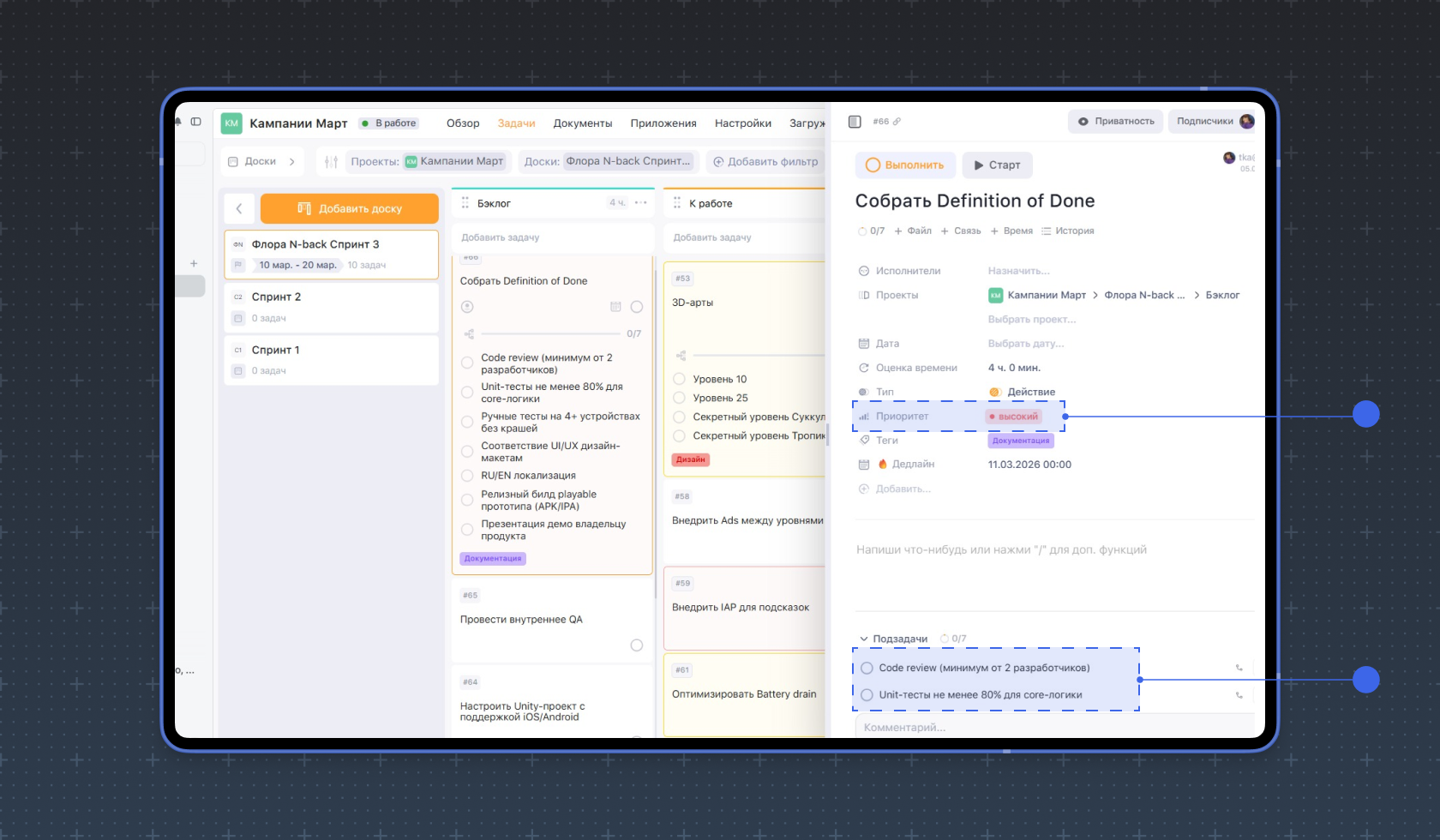Screen dimensions: 1440x840
Task: Switch to the Документы tab
Action: coord(582,123)
